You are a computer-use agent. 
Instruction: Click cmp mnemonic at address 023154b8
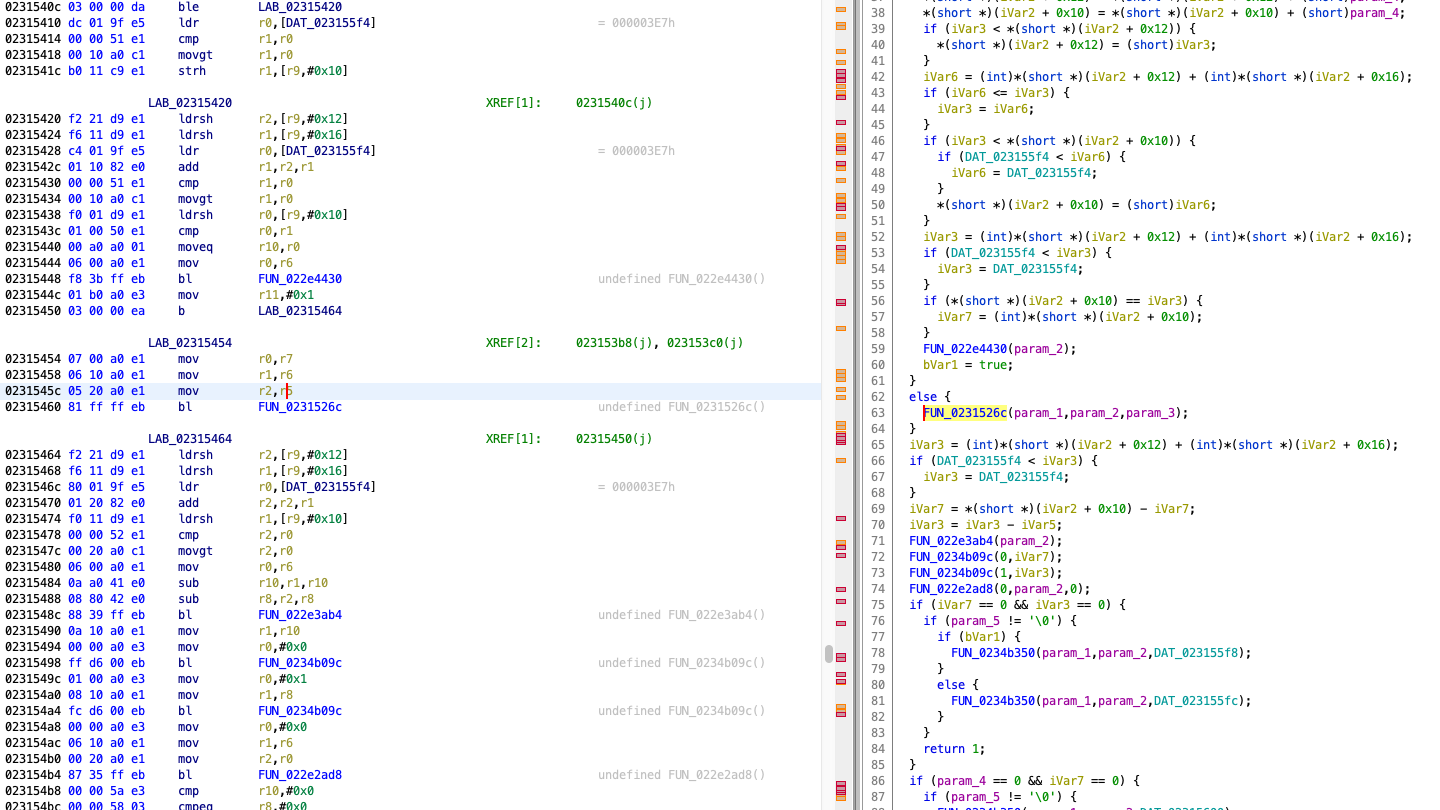189,791
